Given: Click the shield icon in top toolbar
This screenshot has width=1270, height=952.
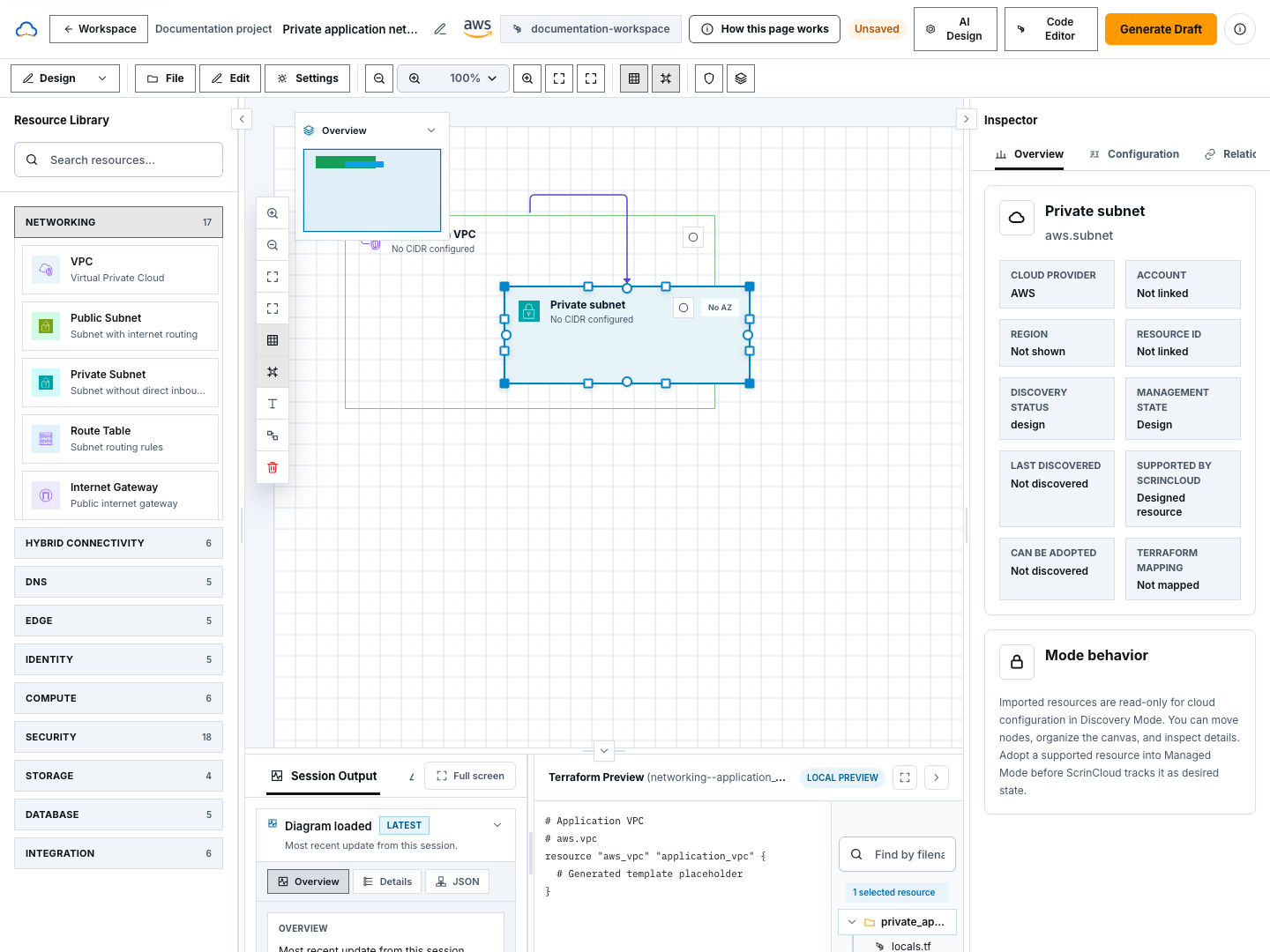Looking at the screenshot, I should tap(709, 78).
